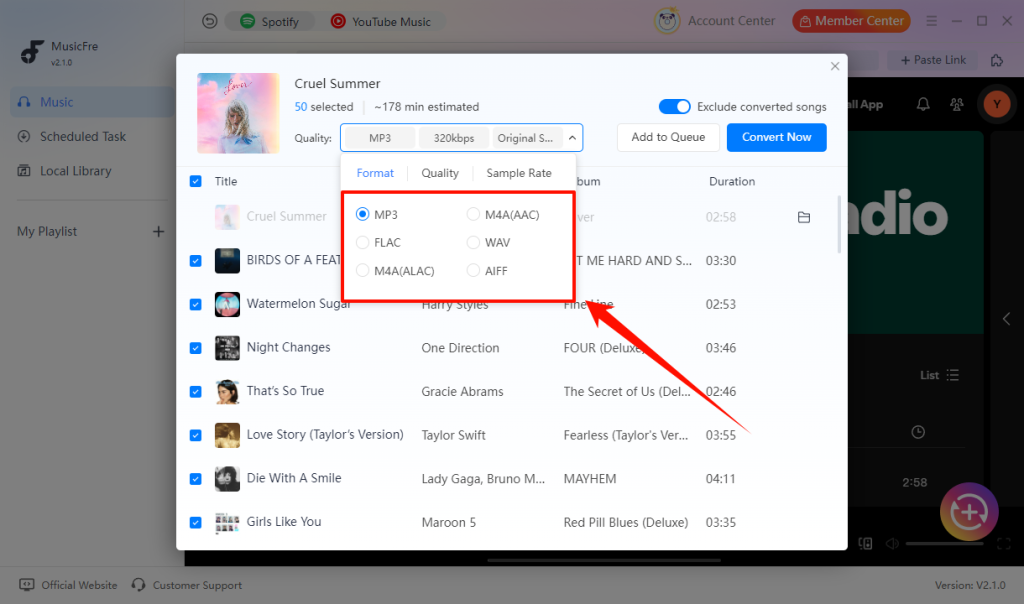1024x604 pixels.
Task: Open the List view dropdown in Spotify panel
Action: pos(939,375)
